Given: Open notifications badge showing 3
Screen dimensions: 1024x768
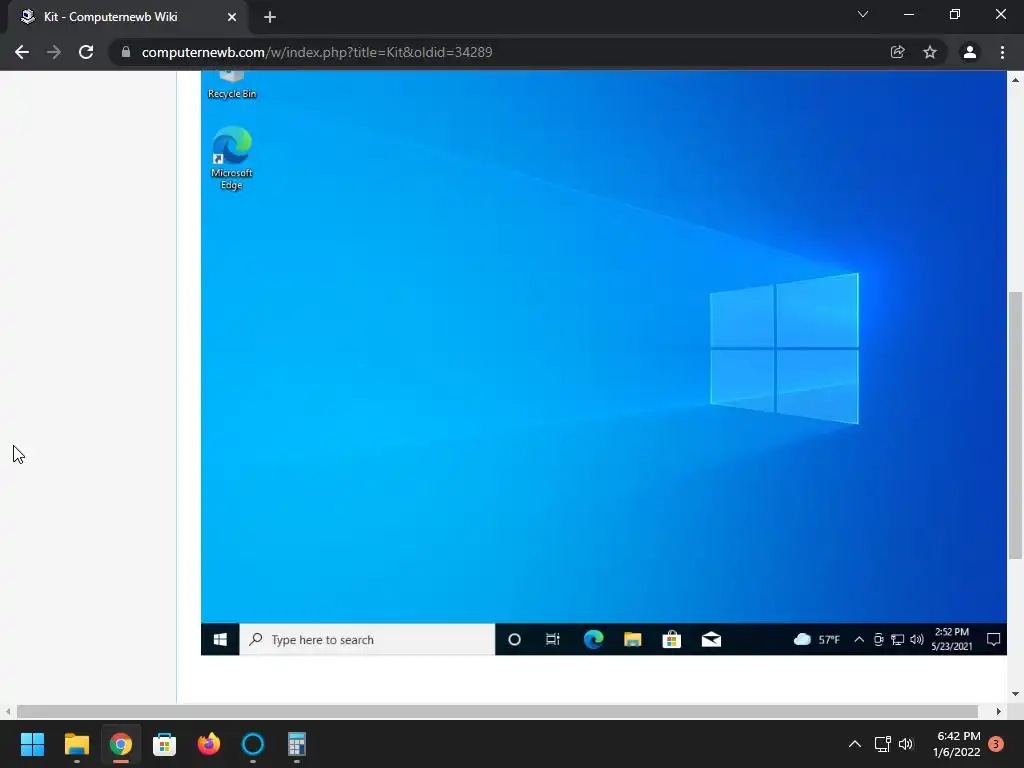Looking at the screenshot, I should tap(996, 744).
